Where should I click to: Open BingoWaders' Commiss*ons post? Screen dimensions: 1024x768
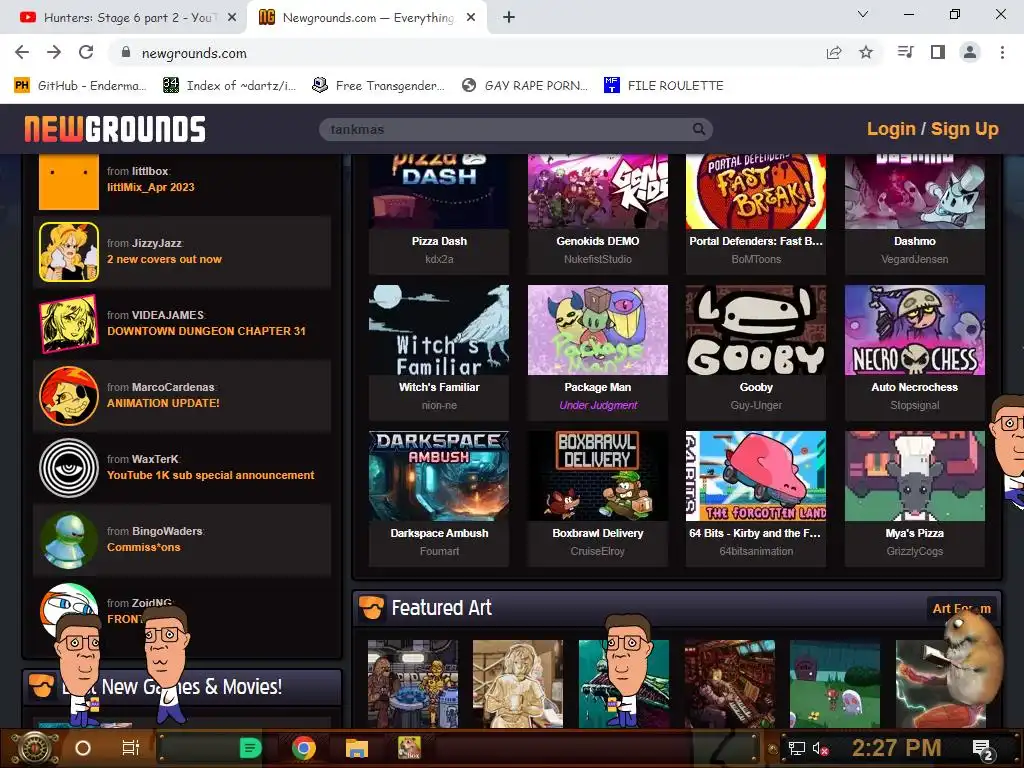(x=144, y=547)
